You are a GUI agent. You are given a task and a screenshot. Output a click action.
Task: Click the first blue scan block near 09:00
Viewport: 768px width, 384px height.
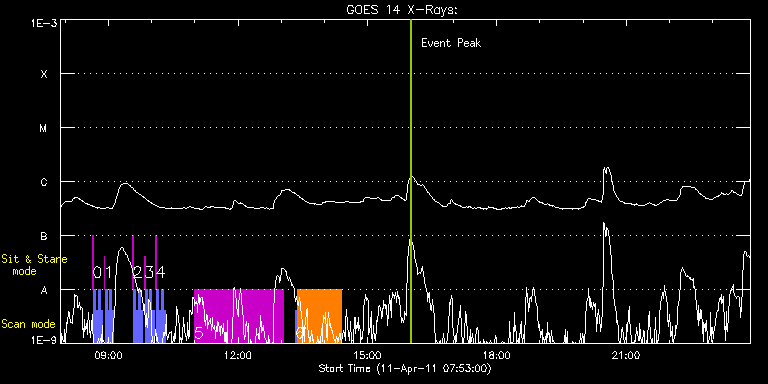click(x=103, y=315)
